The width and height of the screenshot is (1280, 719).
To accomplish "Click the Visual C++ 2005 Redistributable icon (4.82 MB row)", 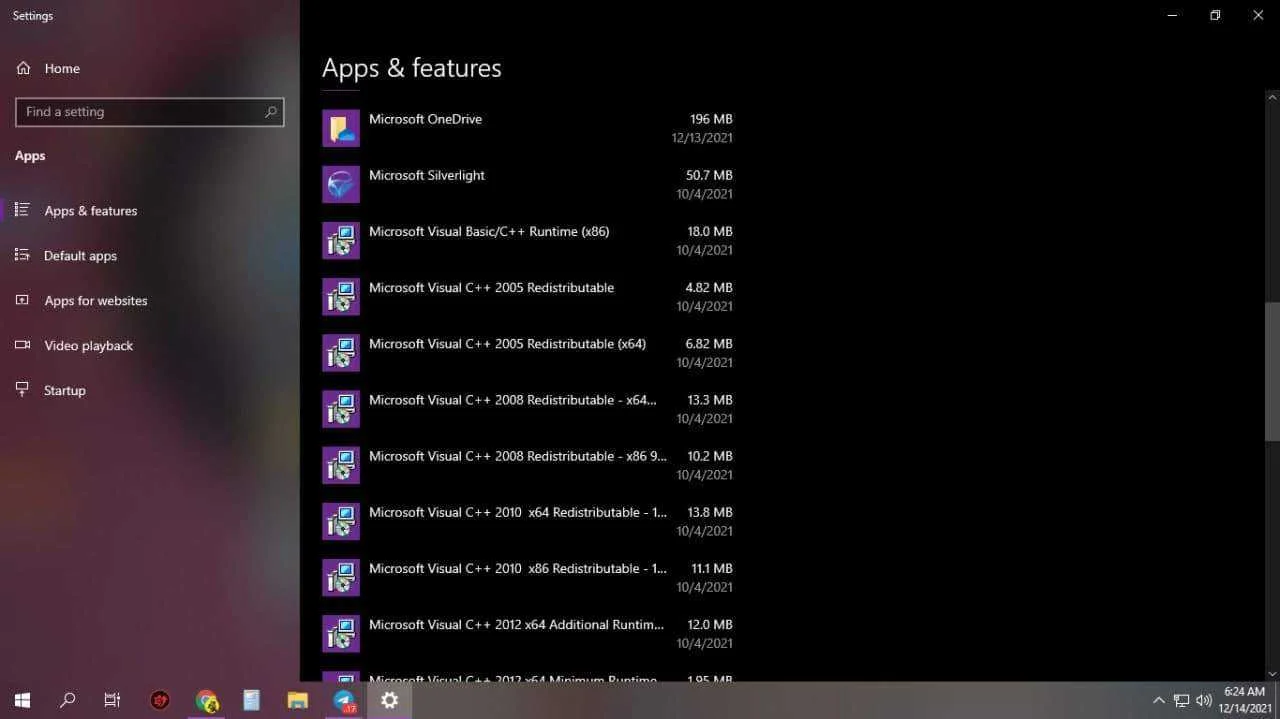I will coord(341,296).
